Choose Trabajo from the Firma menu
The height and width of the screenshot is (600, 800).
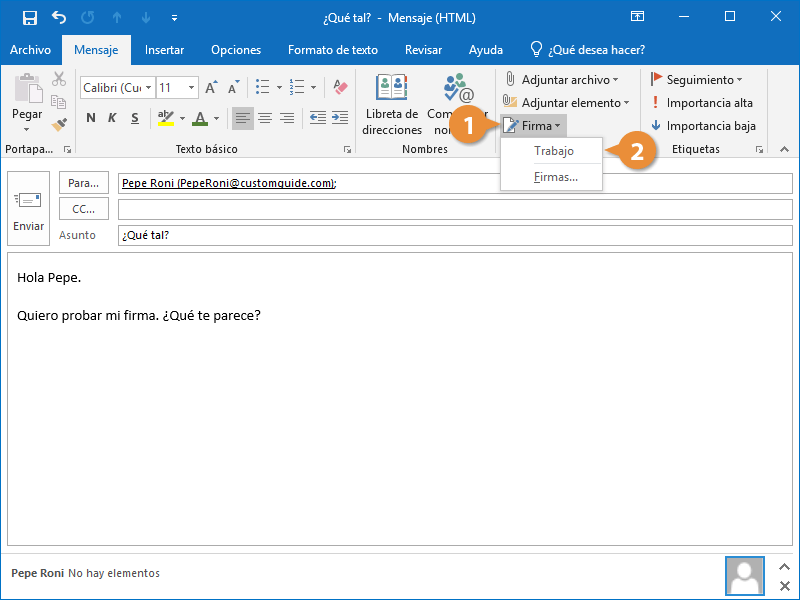coord(553,151)
